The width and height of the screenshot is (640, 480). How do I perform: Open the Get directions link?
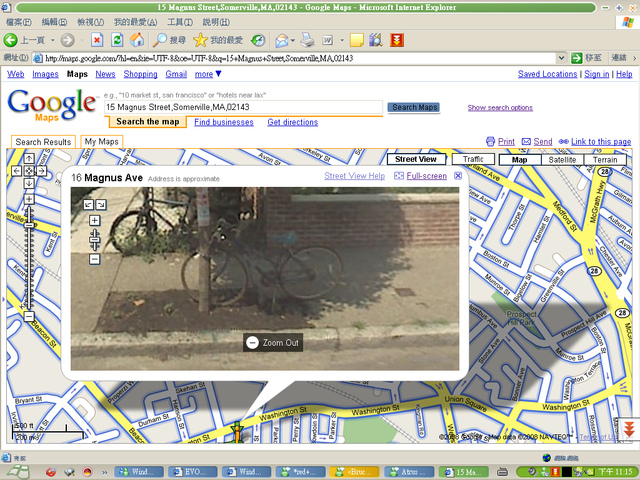[293, 122]
